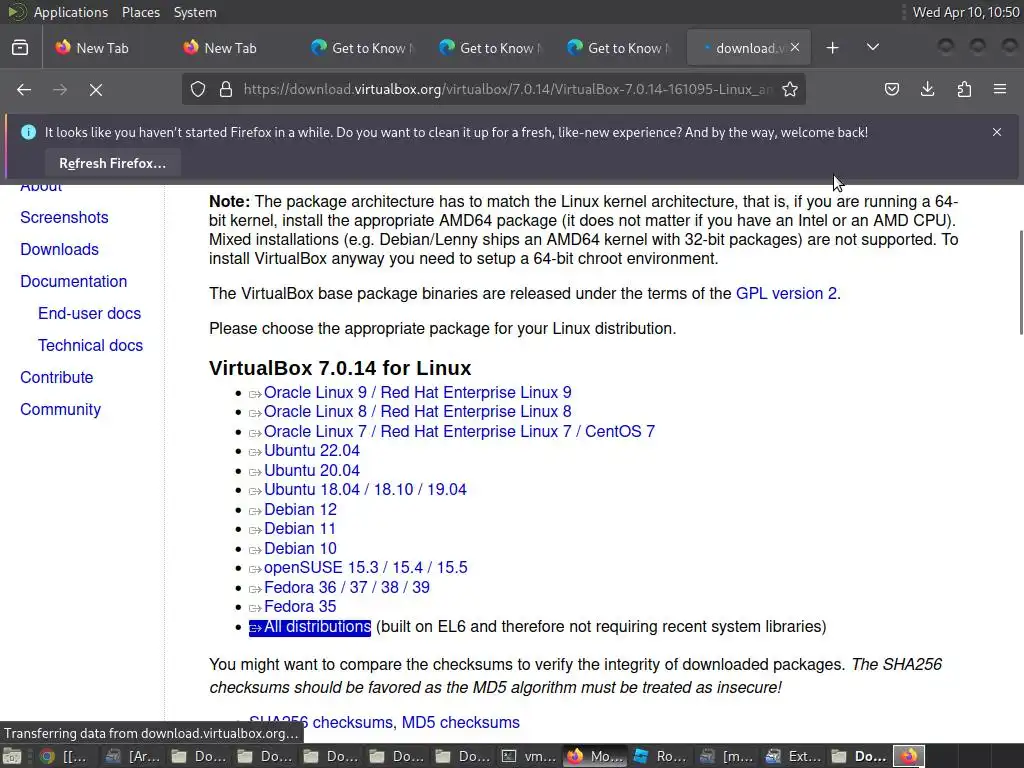The image size is (1024, 768).
Task: Switch to the "Ro..." taskbar window
Action: pyautogui.click(x=660, y=756)
